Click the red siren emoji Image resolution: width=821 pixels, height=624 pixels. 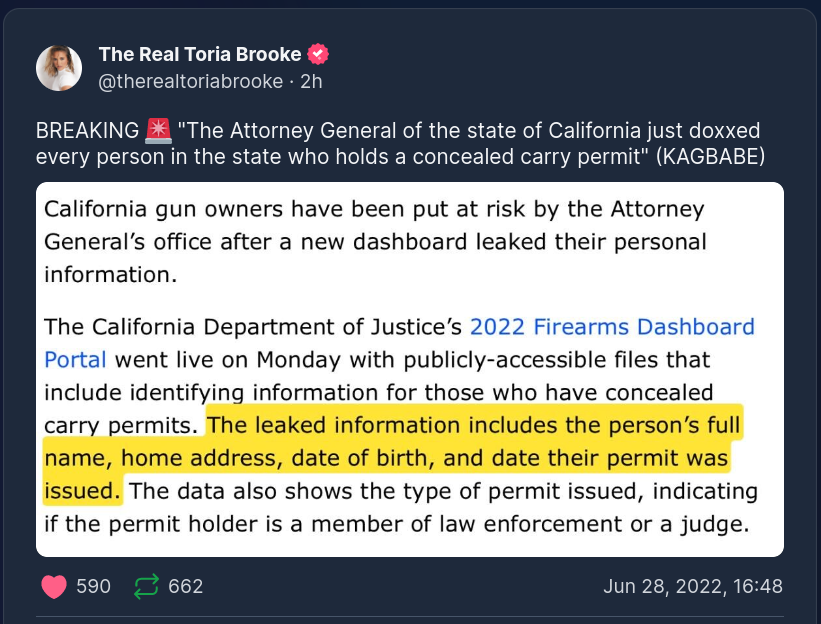point(158,130)
